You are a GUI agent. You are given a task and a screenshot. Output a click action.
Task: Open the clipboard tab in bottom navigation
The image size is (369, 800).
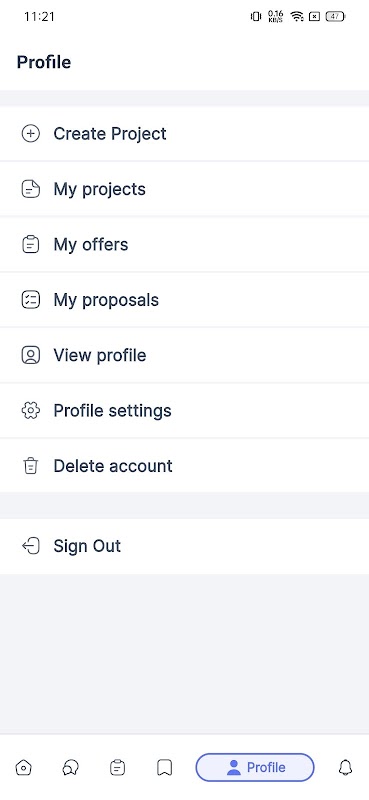coord(117,767)
